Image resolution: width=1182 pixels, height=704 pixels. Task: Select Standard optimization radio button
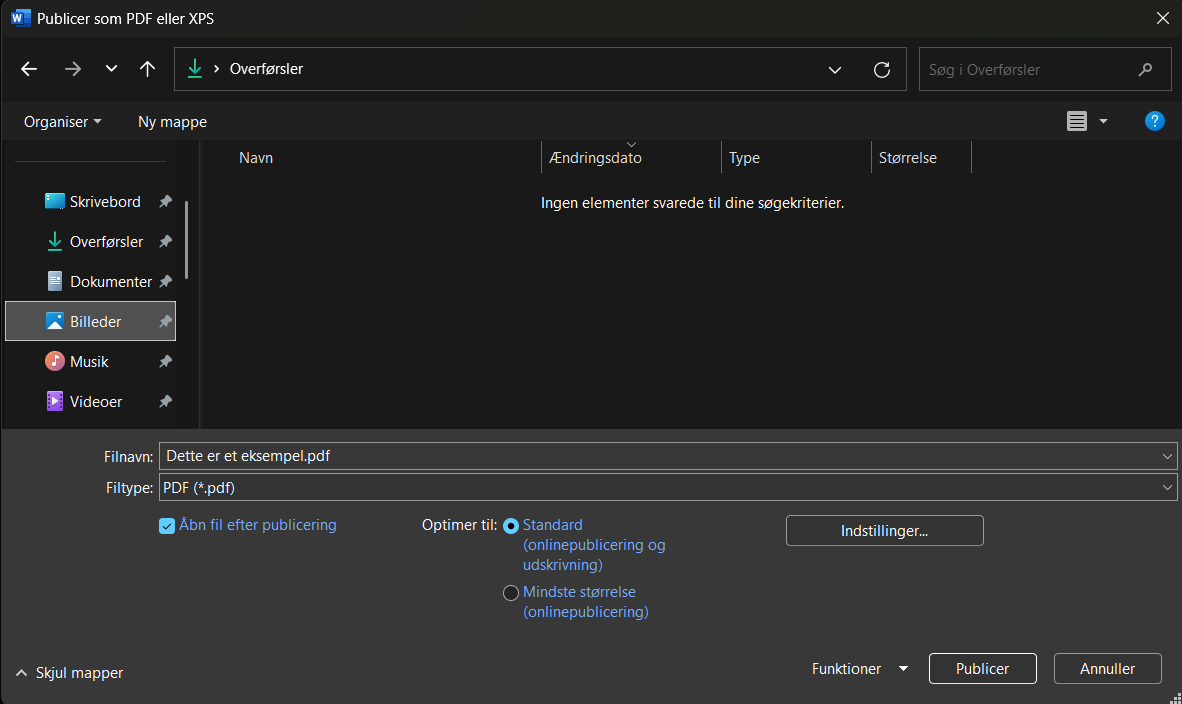click(511, 525)
